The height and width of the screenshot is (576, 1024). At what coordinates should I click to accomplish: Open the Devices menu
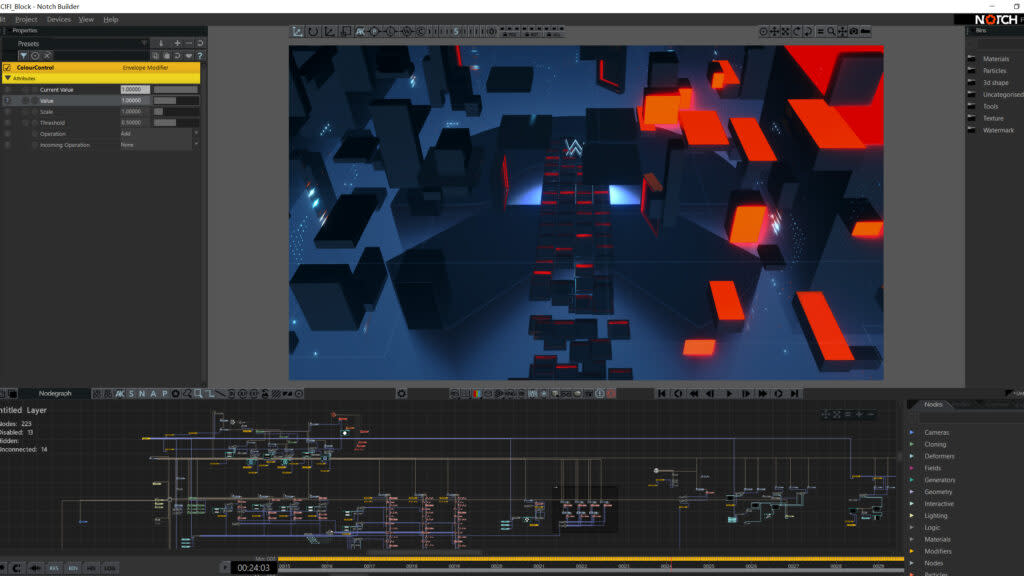[58, 19]
